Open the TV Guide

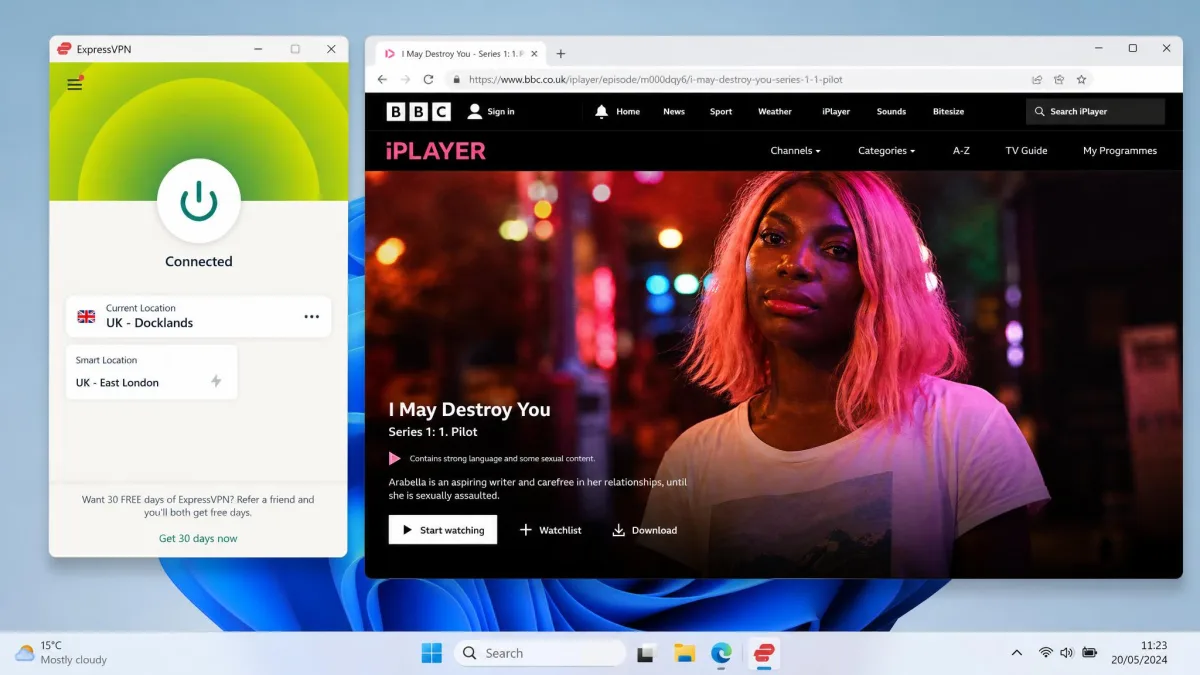tap(1026, 151)
